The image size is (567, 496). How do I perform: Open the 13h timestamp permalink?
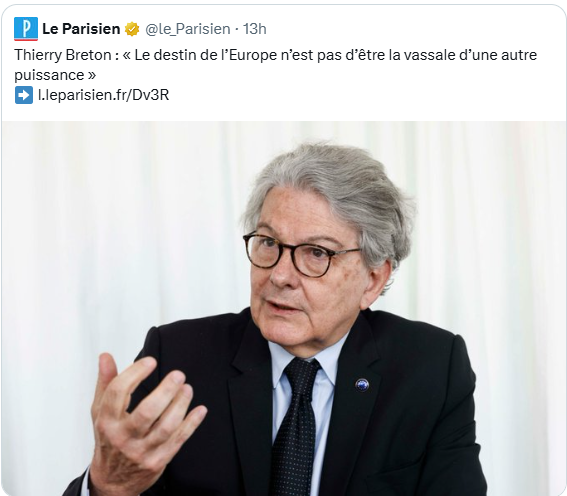click(254, 29)
